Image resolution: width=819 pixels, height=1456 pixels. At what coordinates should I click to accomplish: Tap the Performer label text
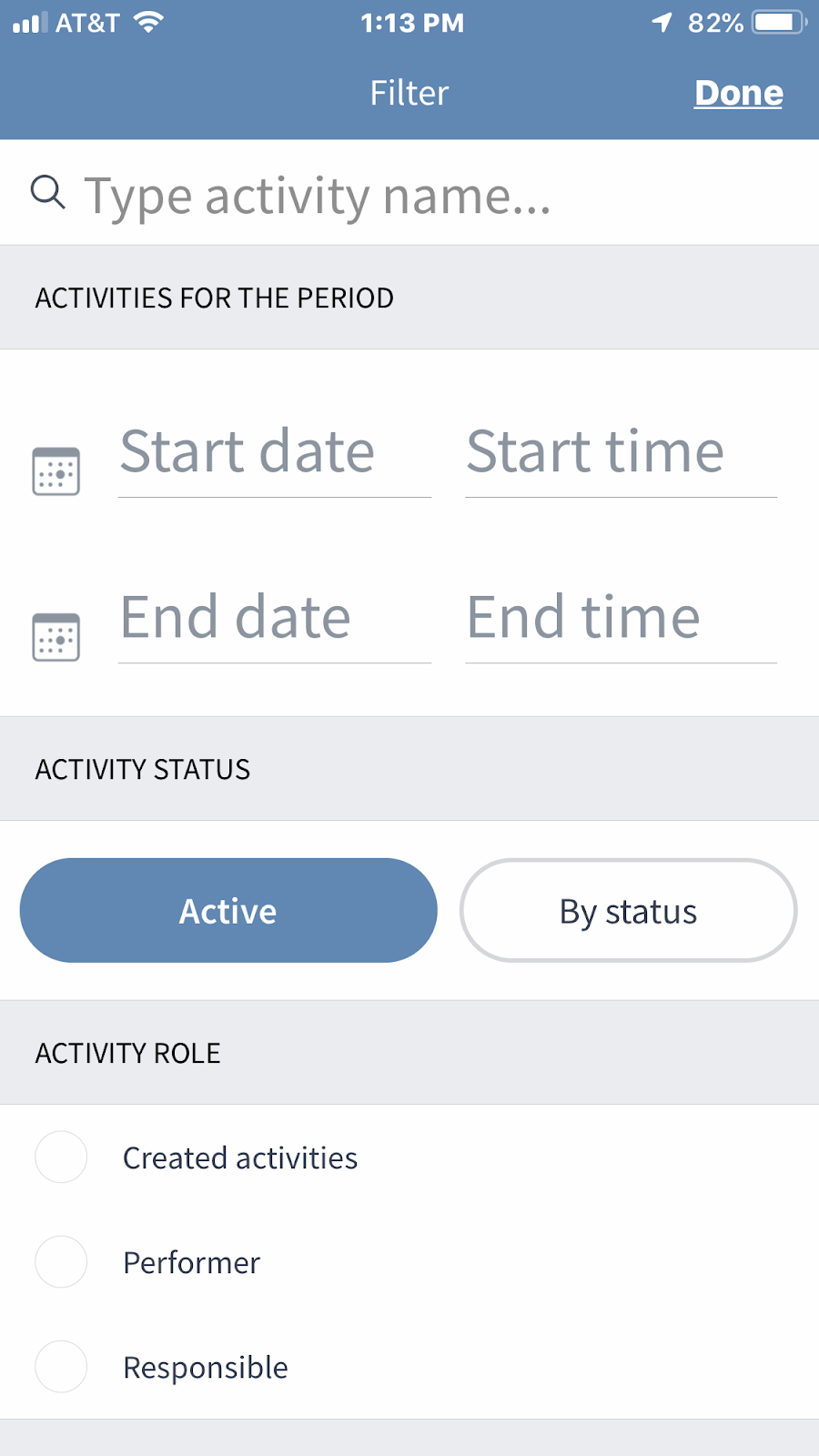[x=191, y=1262]
